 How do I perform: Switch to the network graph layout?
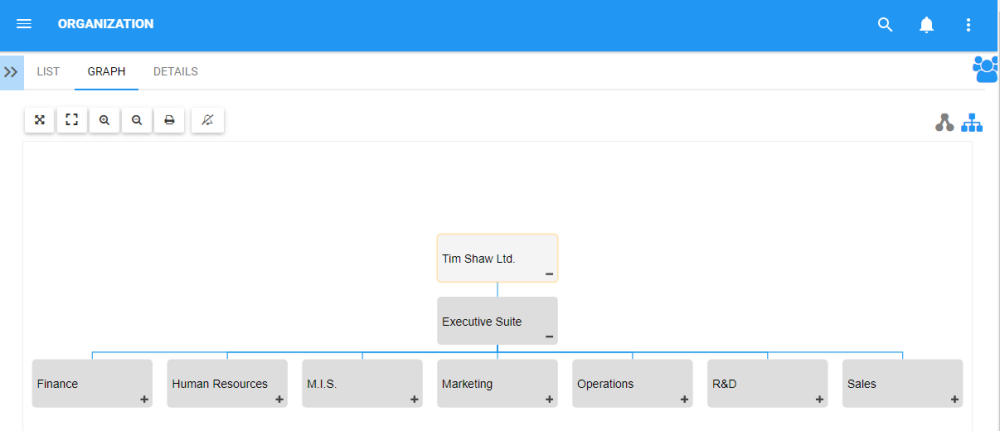[x=945, y=123]
